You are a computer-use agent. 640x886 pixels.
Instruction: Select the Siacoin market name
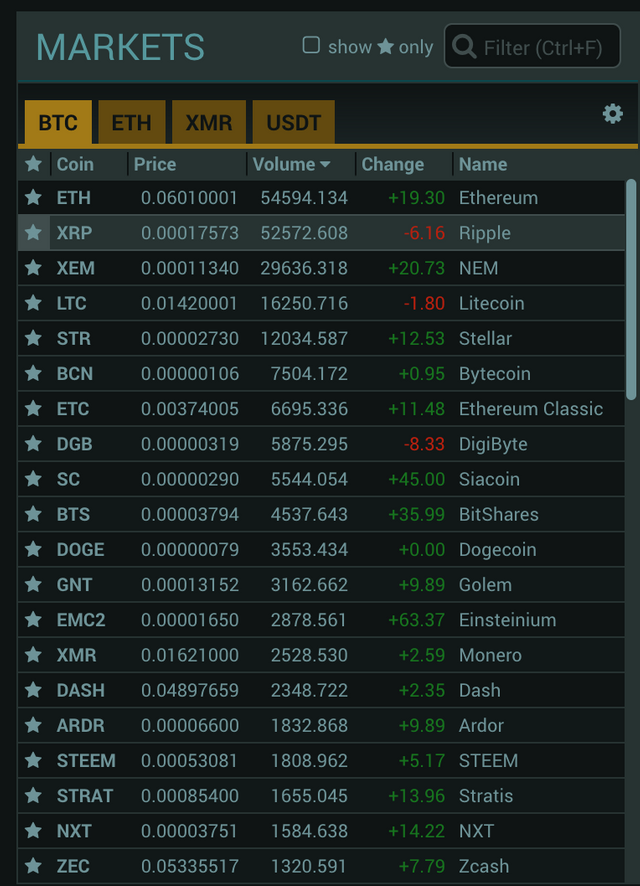click(489, 479)
